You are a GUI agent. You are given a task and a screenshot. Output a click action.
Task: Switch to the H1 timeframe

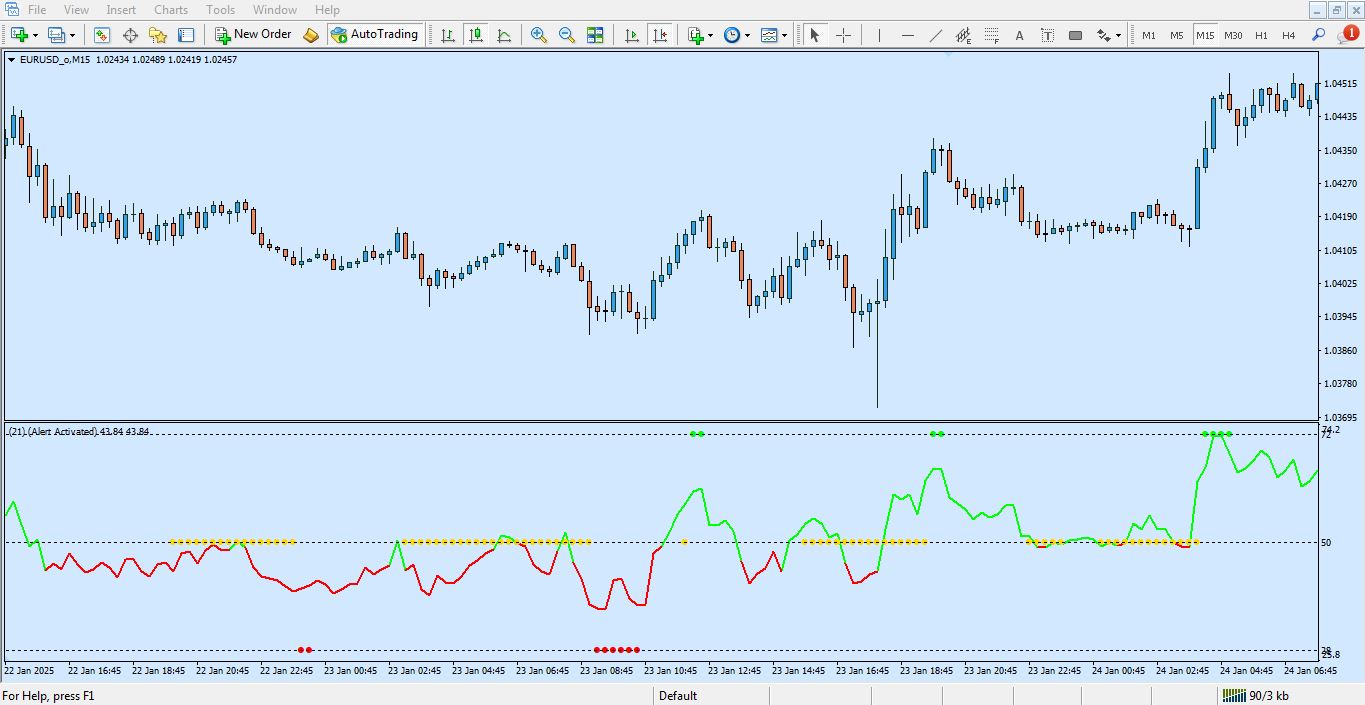1261,35
